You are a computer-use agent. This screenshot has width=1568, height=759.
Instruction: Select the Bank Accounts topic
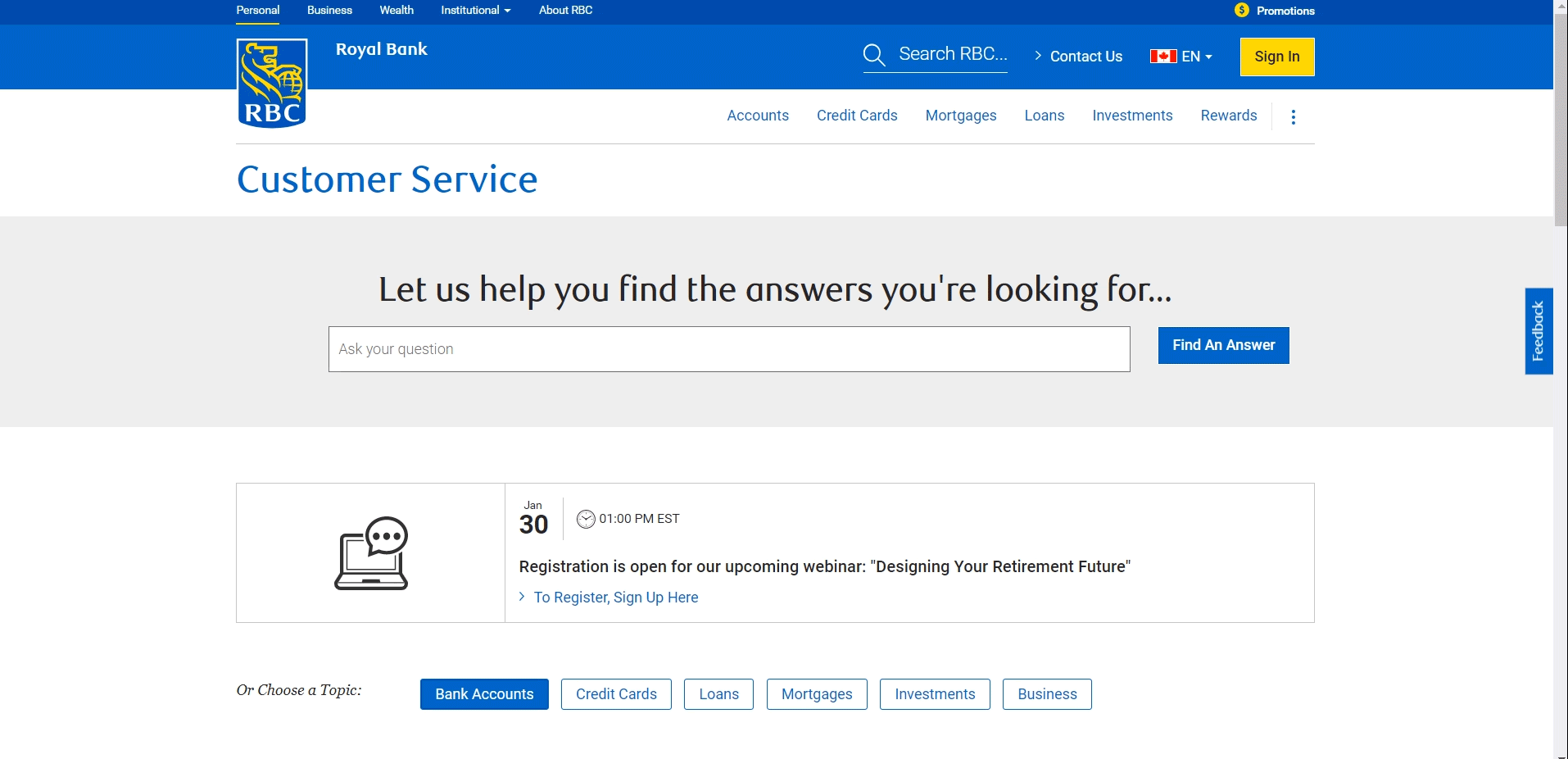point(484,694)
